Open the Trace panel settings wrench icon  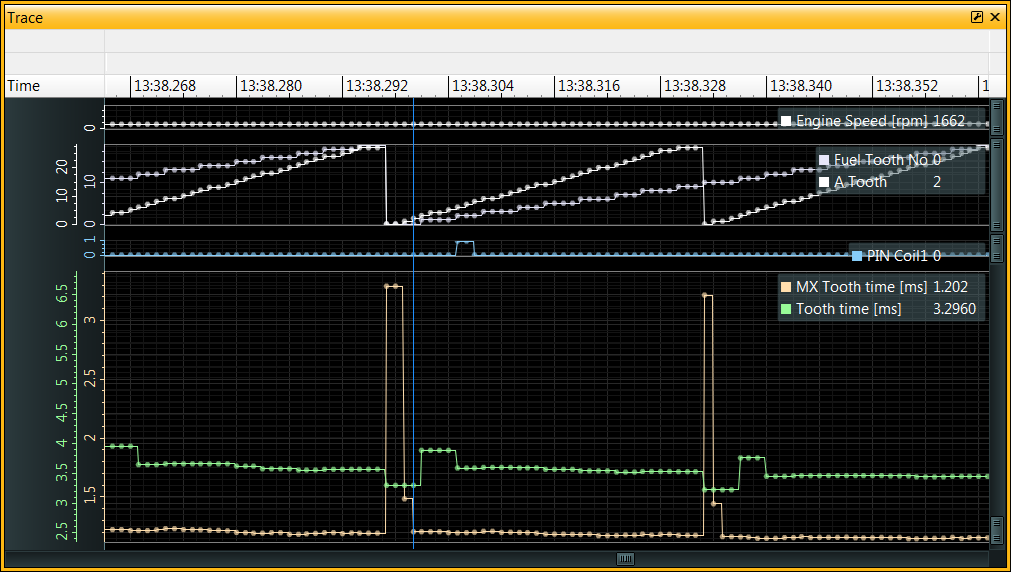(x=977, y=18)
